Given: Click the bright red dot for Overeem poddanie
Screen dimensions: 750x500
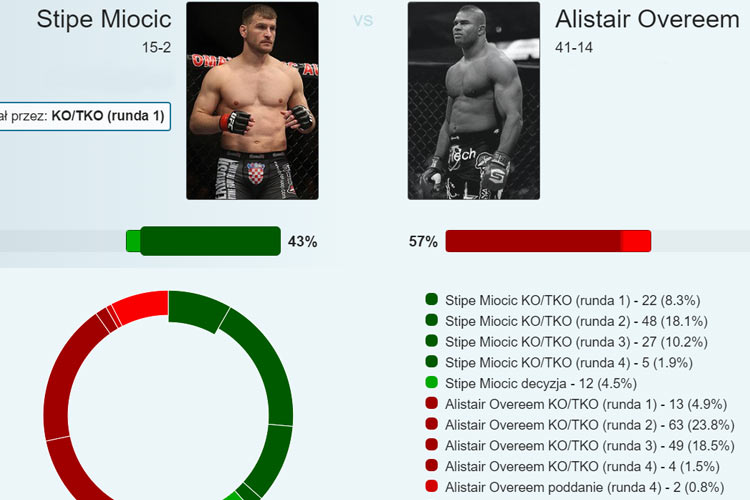Looking at the screenshot, I should (431, 486).
